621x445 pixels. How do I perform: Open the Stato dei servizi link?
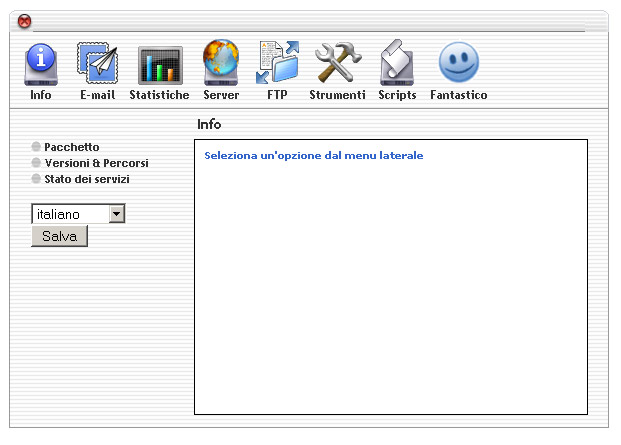[87, 179]
